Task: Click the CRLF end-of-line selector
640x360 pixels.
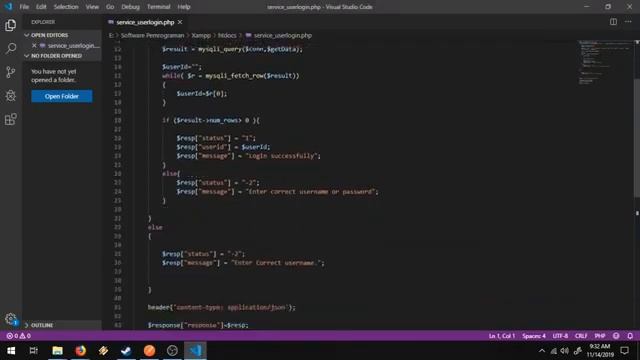Action: (581, 336)
